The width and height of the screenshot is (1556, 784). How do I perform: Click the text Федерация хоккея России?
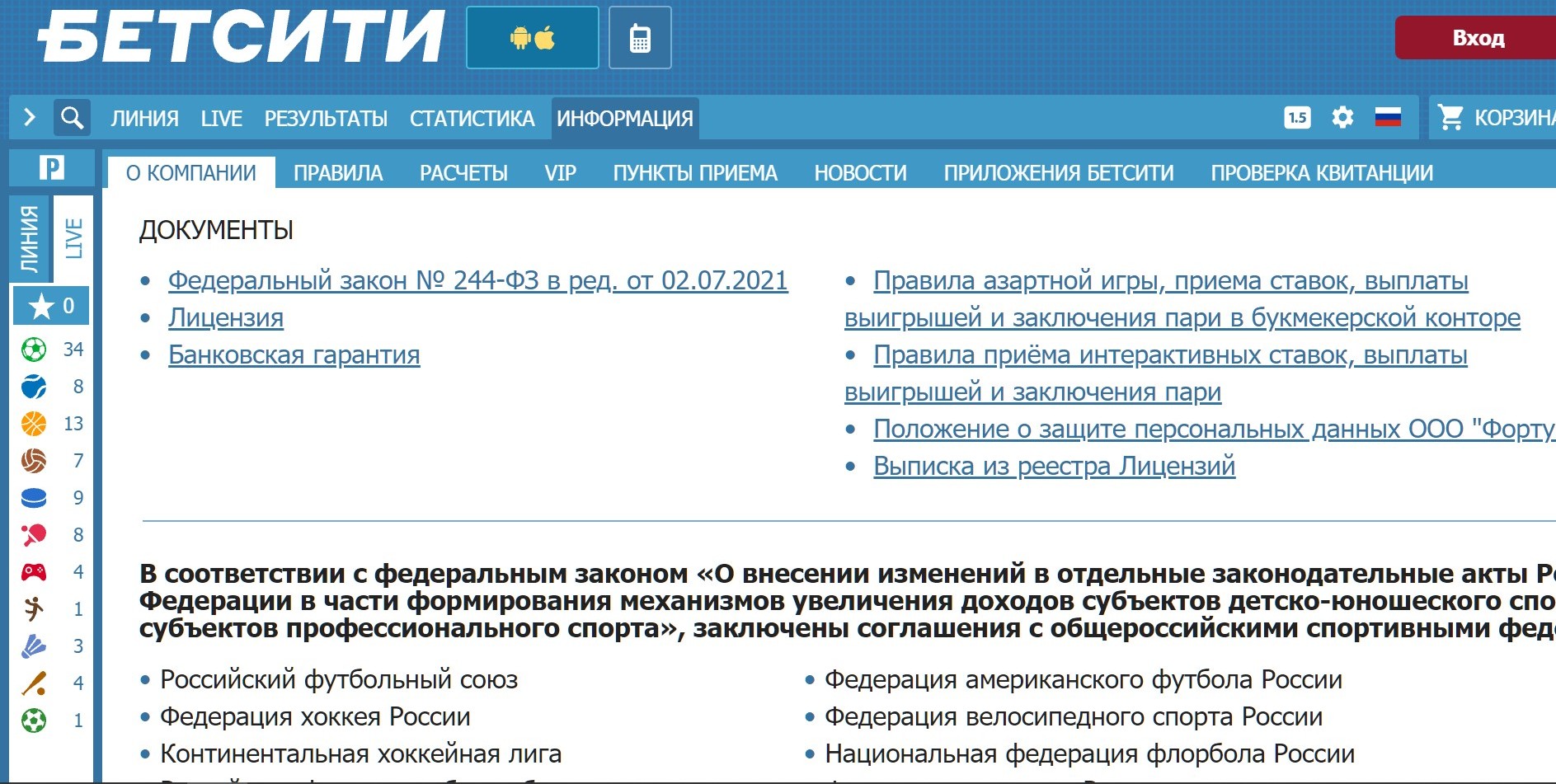[315, 716]
